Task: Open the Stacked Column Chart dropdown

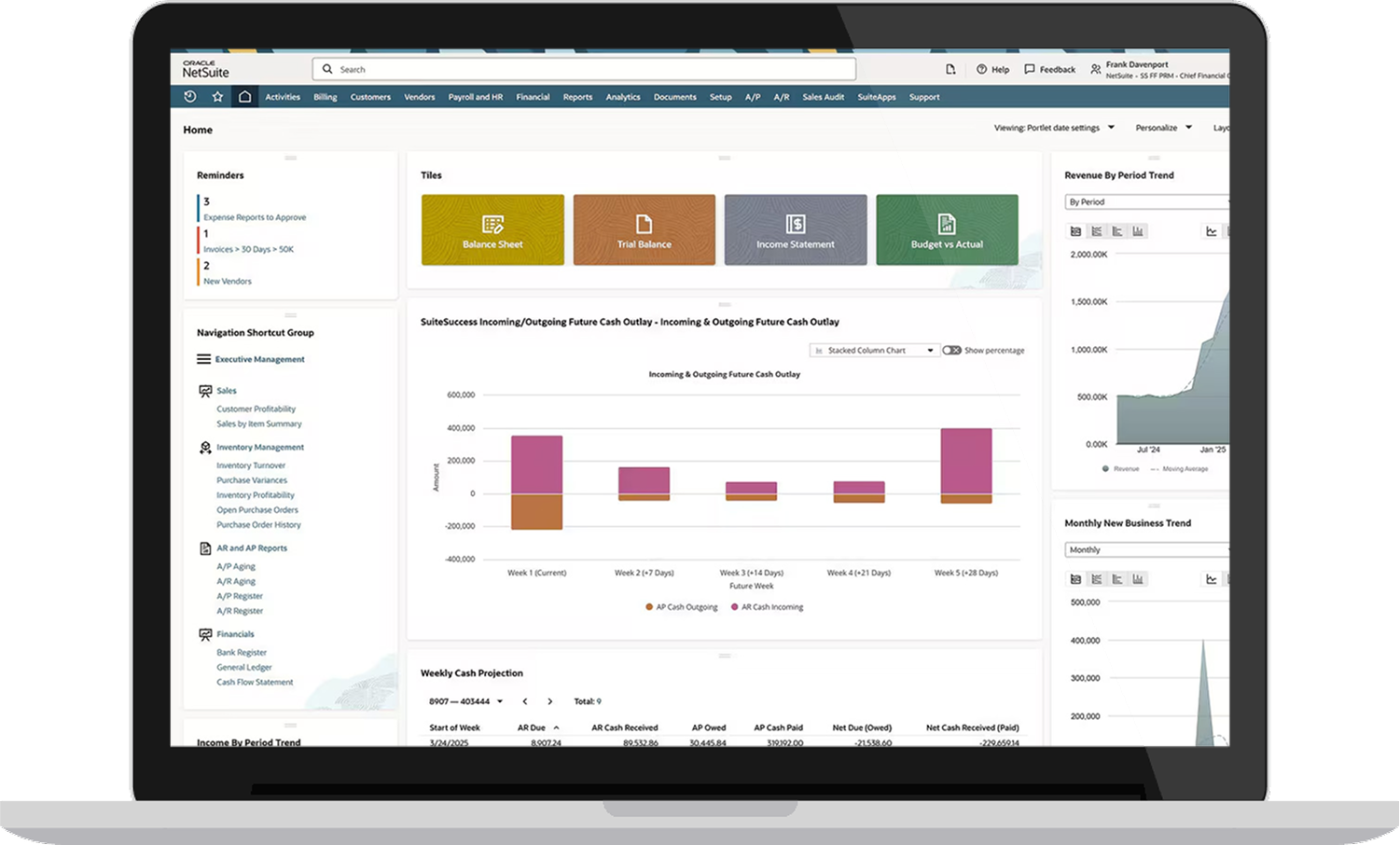Action: [x=873, y=350]
